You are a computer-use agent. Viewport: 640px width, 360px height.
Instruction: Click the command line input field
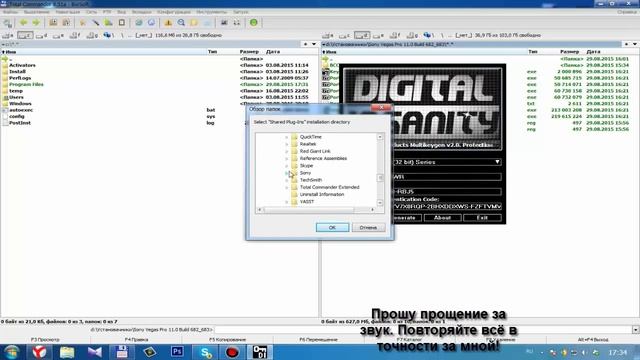coord(423,329)
